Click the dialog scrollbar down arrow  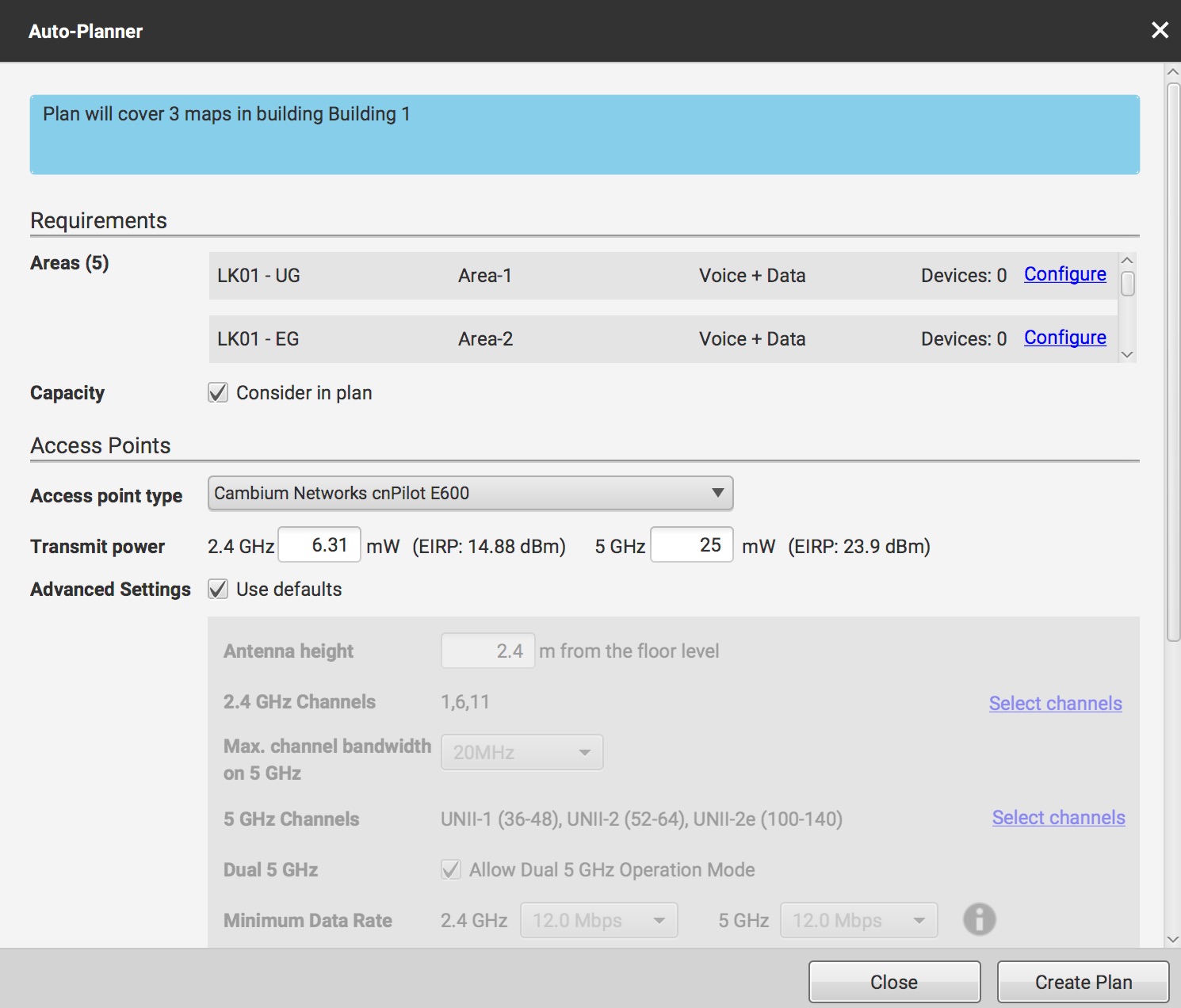coord(1173,939)
